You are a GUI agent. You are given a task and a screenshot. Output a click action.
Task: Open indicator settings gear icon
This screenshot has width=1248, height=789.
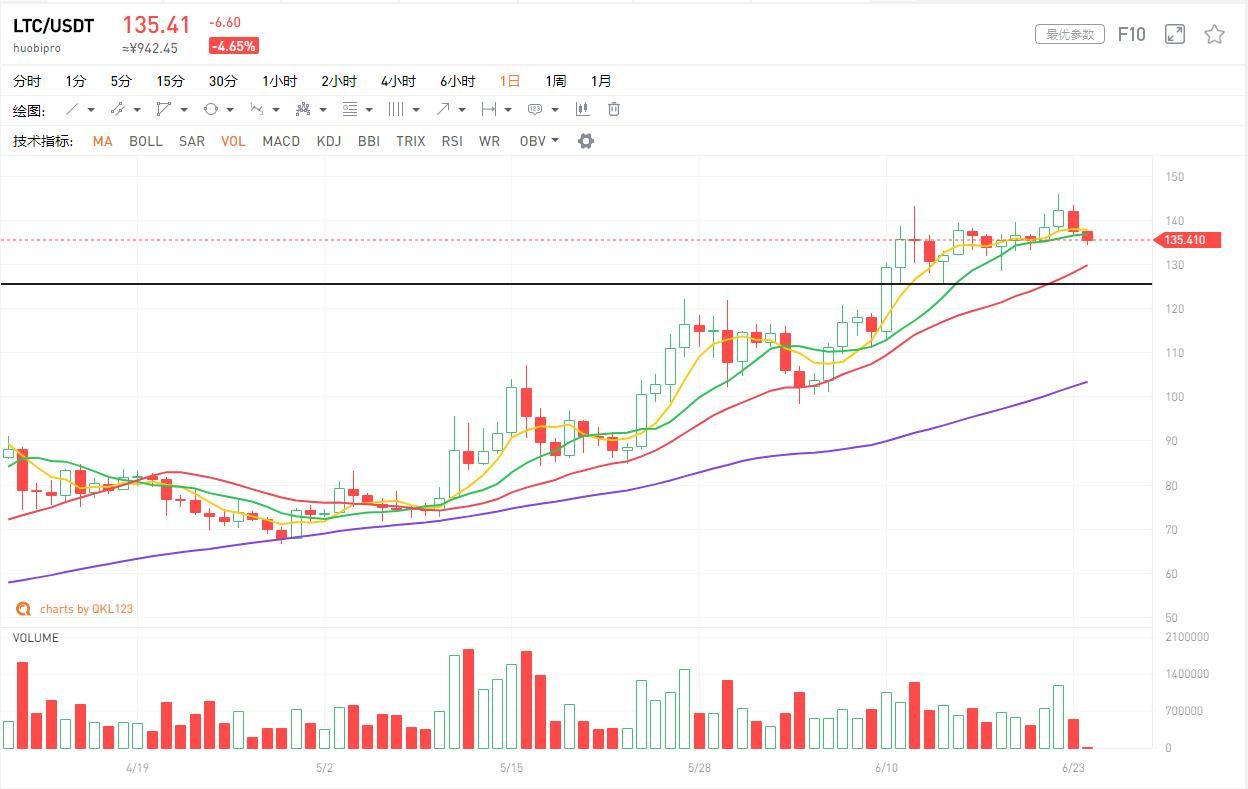(x=586, y=141)
